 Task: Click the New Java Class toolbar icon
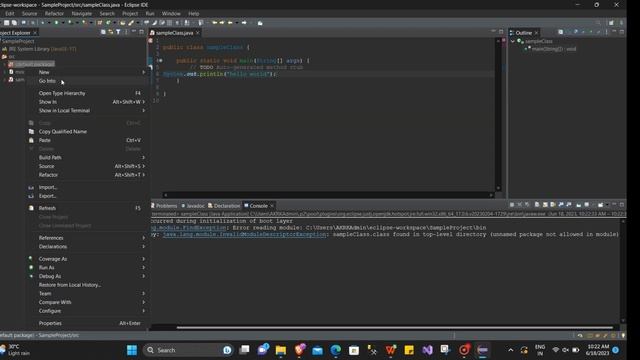108,23
